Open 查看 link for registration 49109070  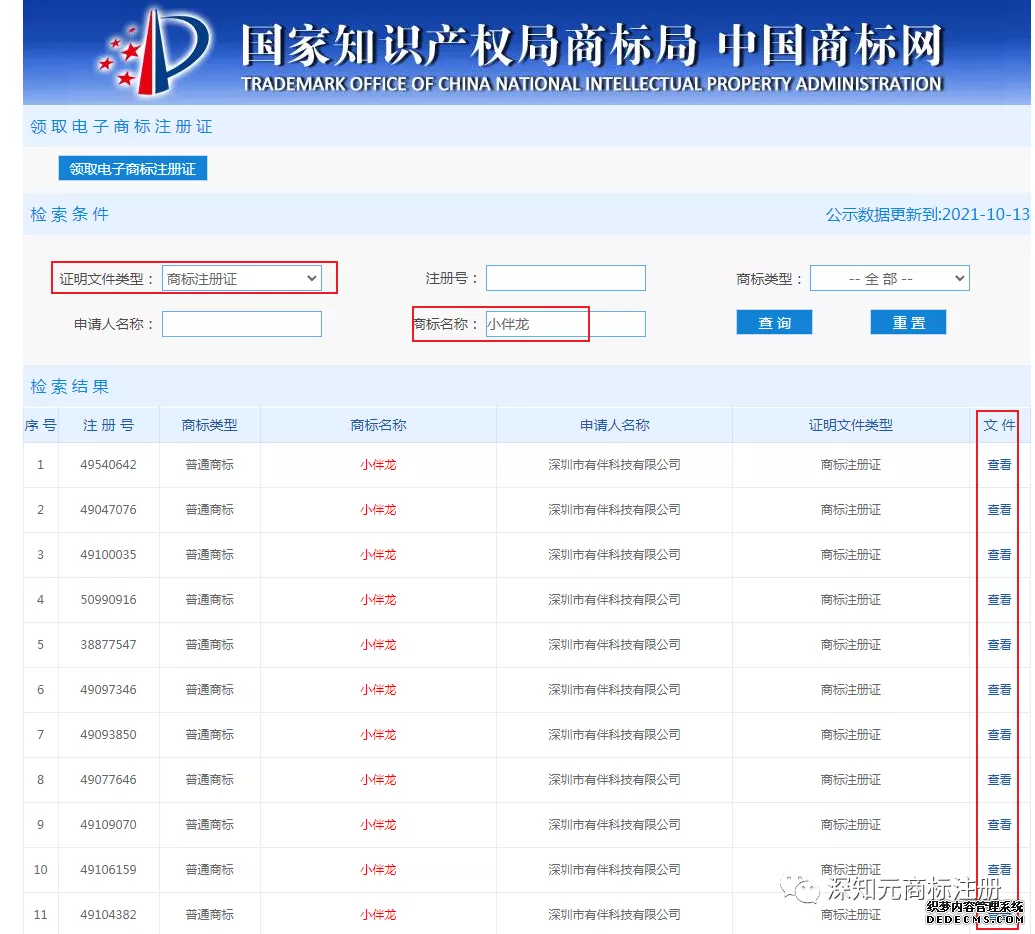pos(999,824)
